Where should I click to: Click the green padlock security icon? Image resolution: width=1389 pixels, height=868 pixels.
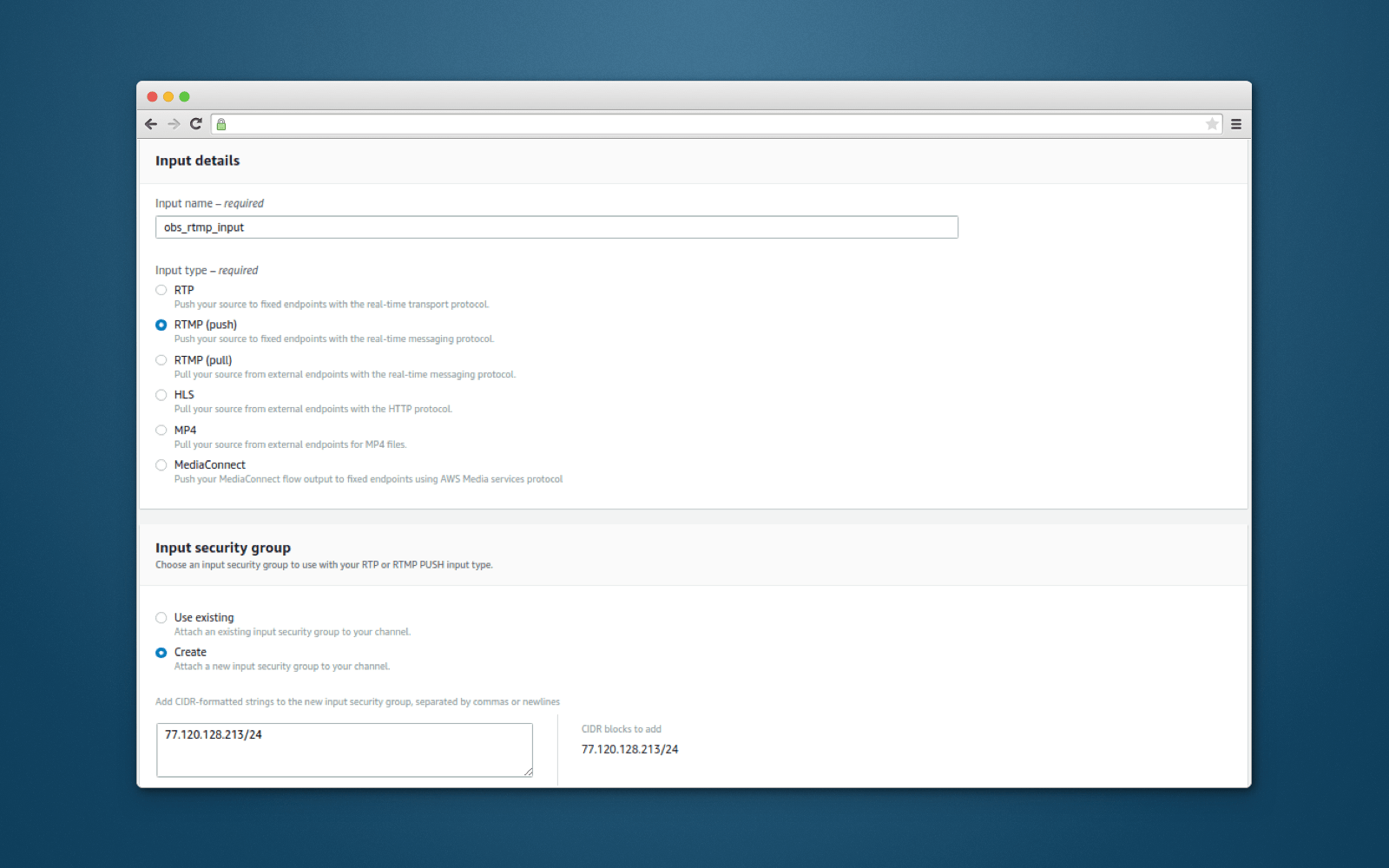[x=221, y=124]
